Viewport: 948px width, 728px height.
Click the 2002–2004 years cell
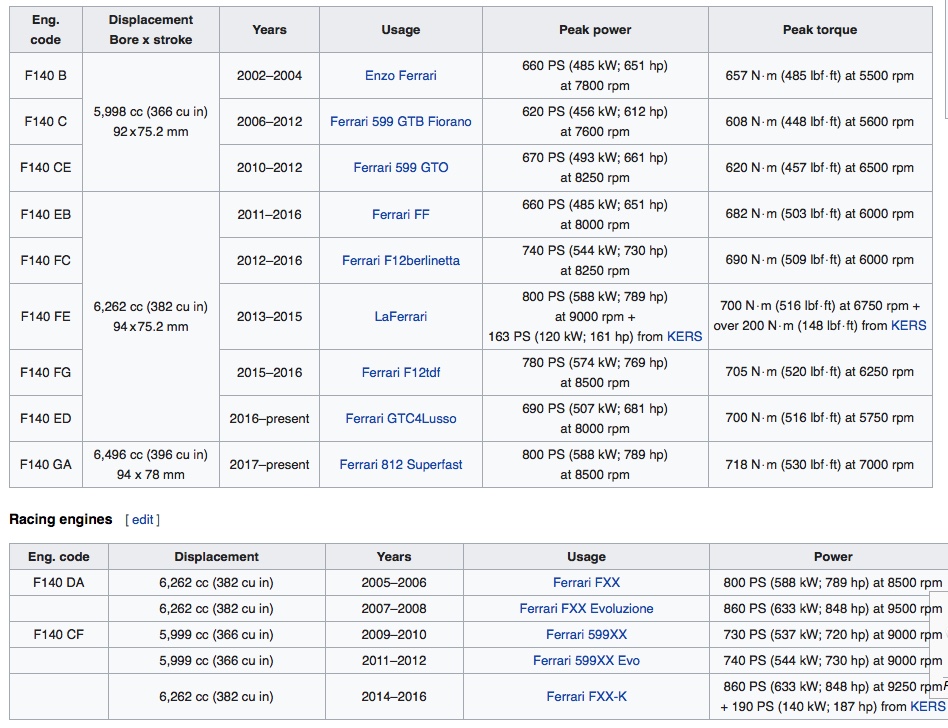pos(270,76)
